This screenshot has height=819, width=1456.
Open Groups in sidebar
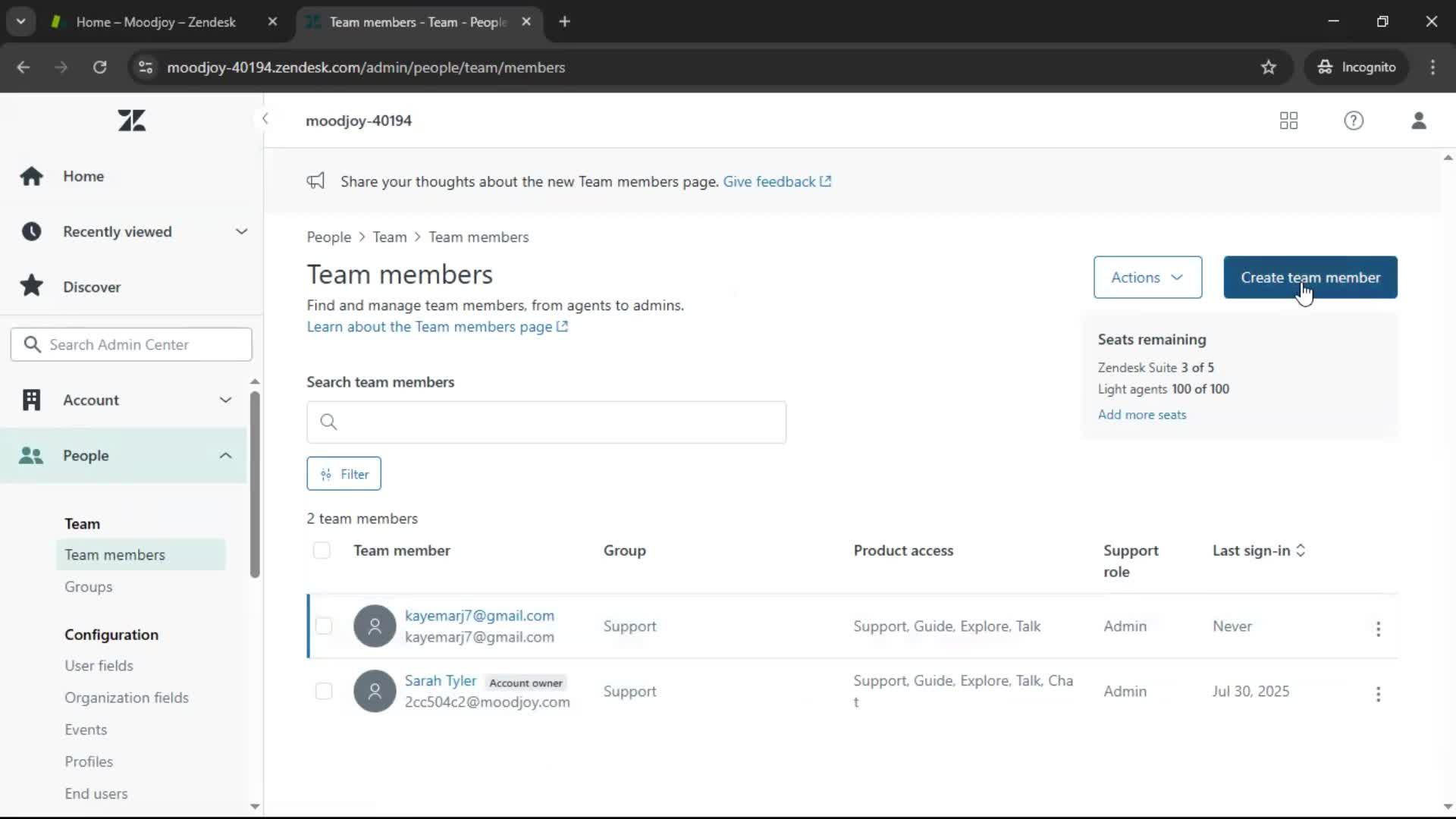(88, 586)
